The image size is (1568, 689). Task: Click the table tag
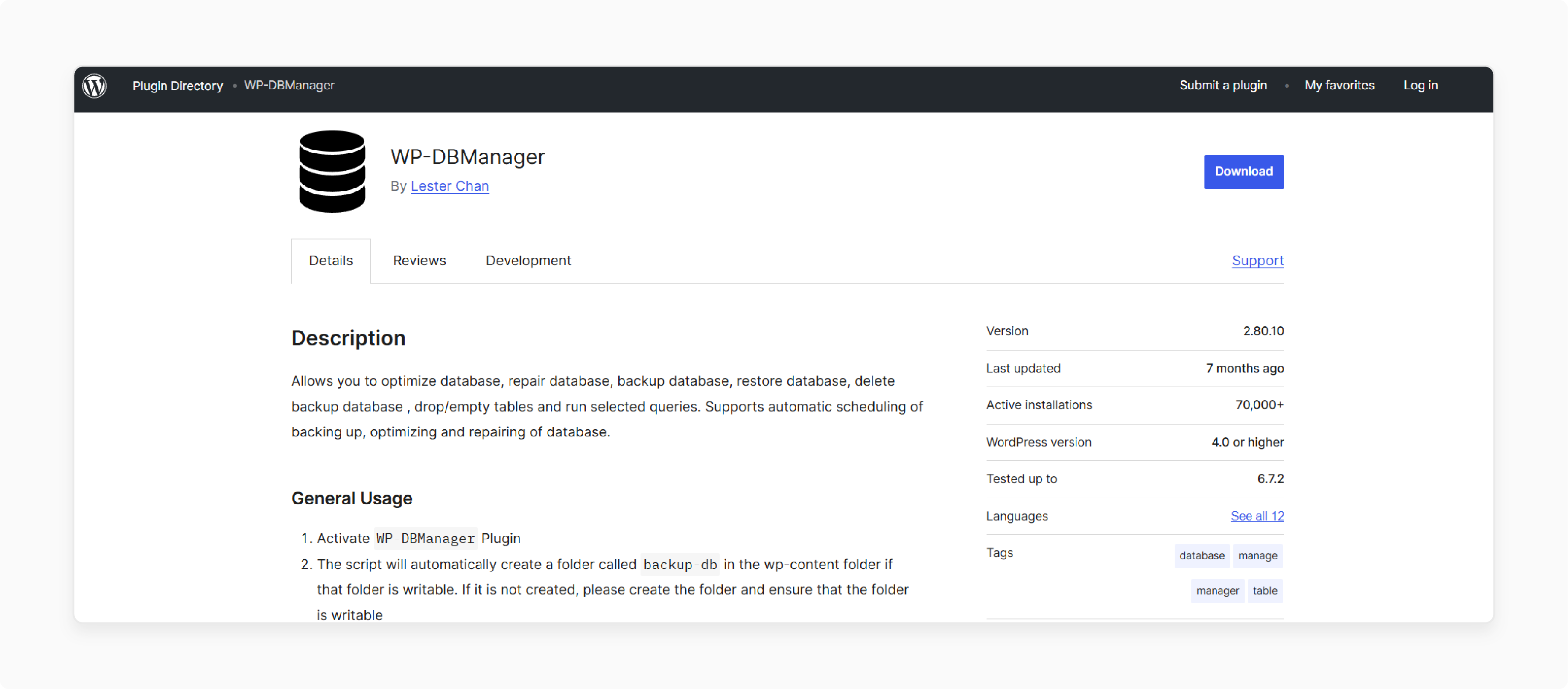click(x=1265, y=591)
